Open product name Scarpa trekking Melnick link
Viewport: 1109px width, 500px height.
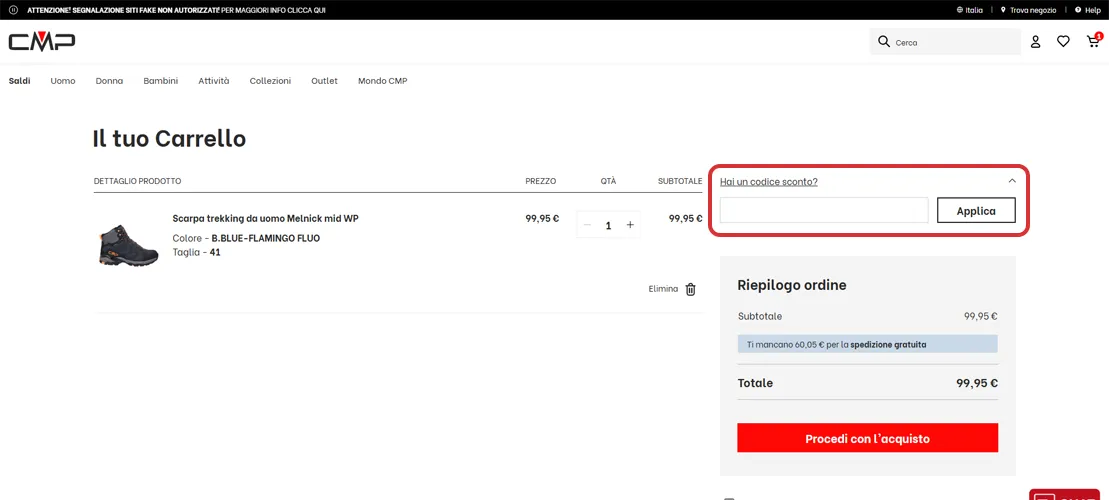point(265,219)
